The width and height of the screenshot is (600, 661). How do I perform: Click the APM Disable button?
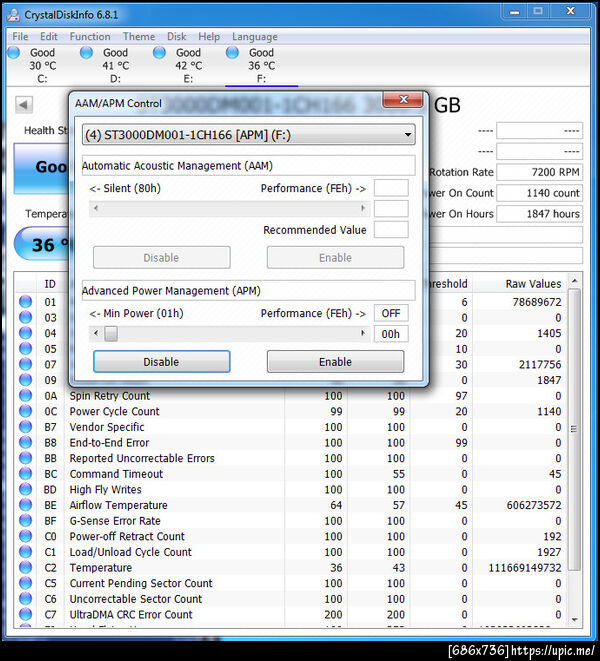point(161,362)
